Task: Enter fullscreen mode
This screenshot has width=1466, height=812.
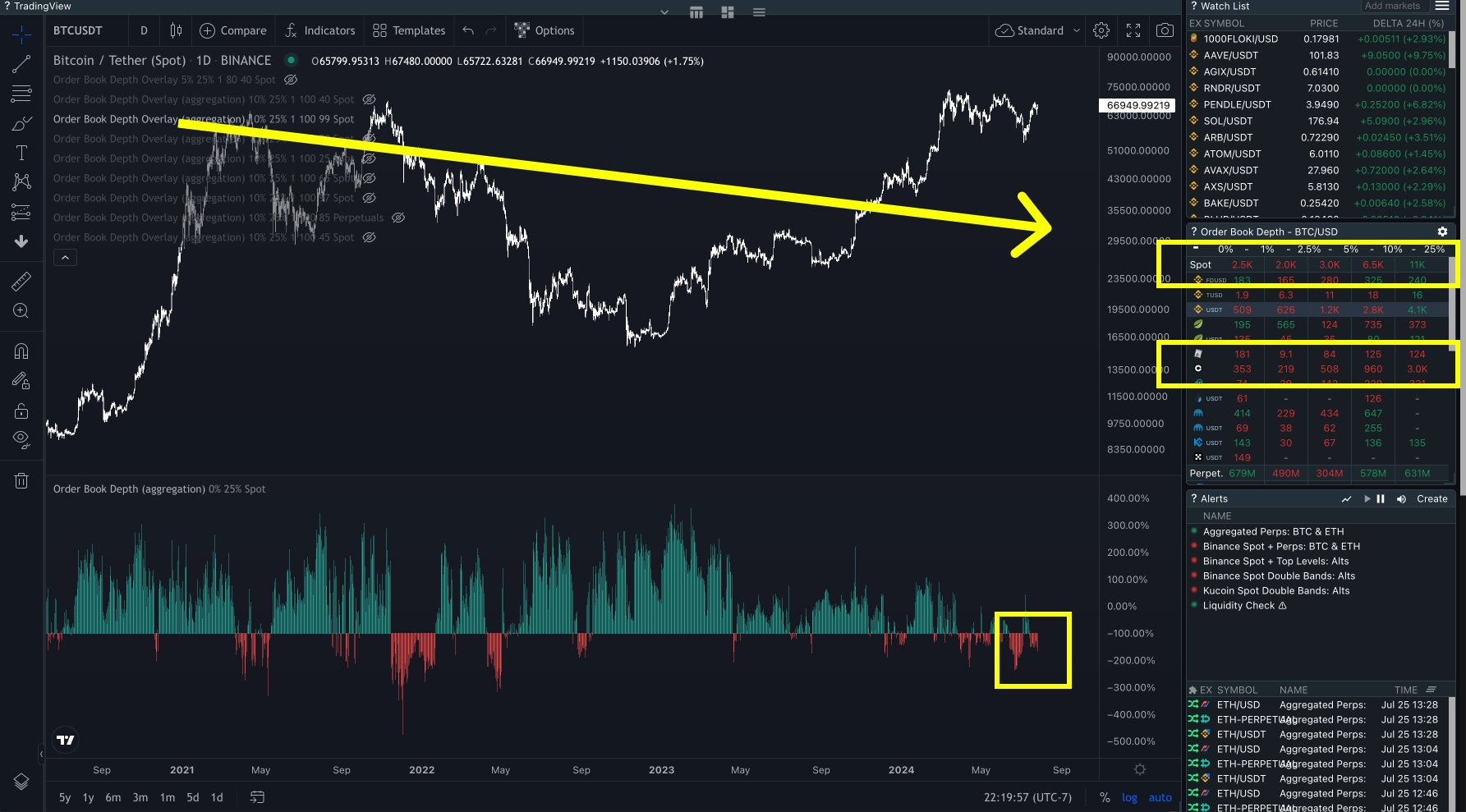Action: (1133, 30)
